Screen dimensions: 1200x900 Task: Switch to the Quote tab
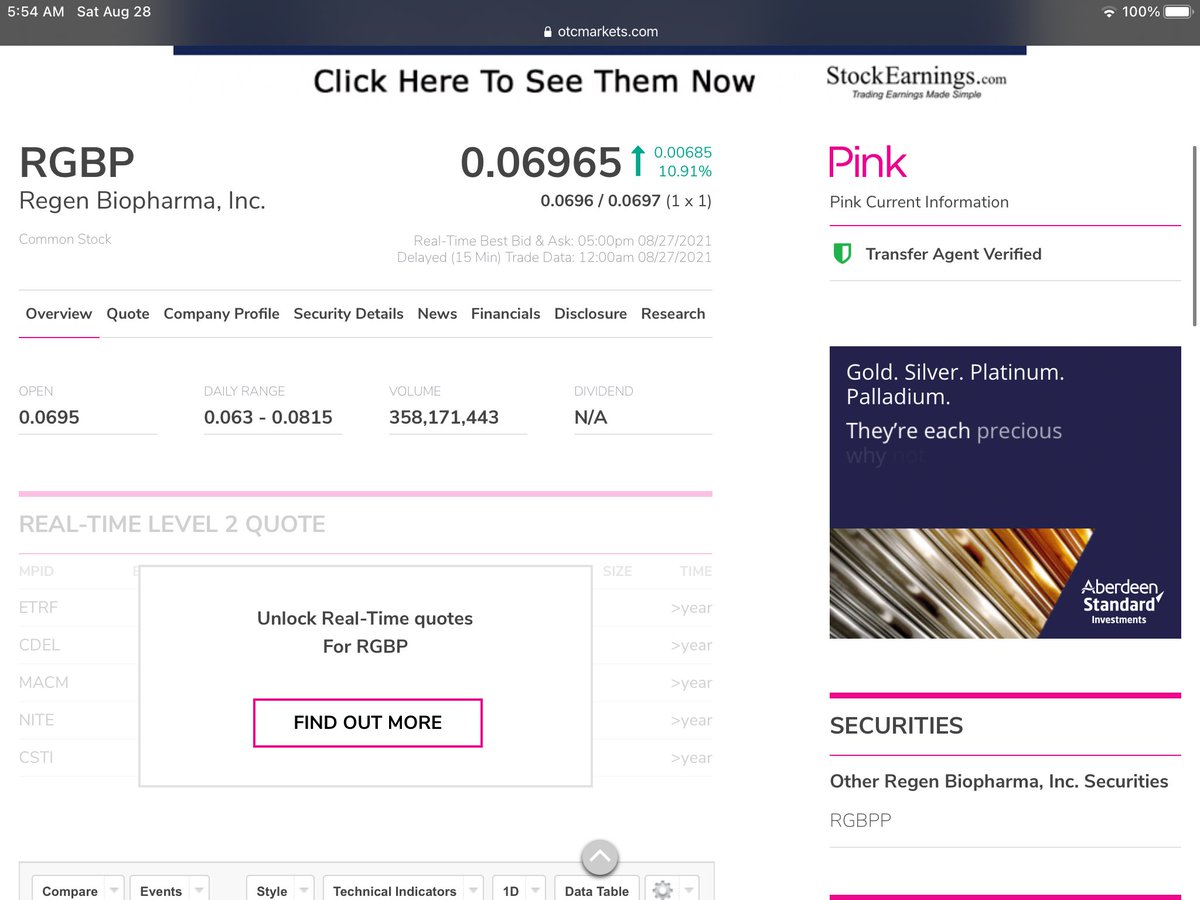point(128,314)
